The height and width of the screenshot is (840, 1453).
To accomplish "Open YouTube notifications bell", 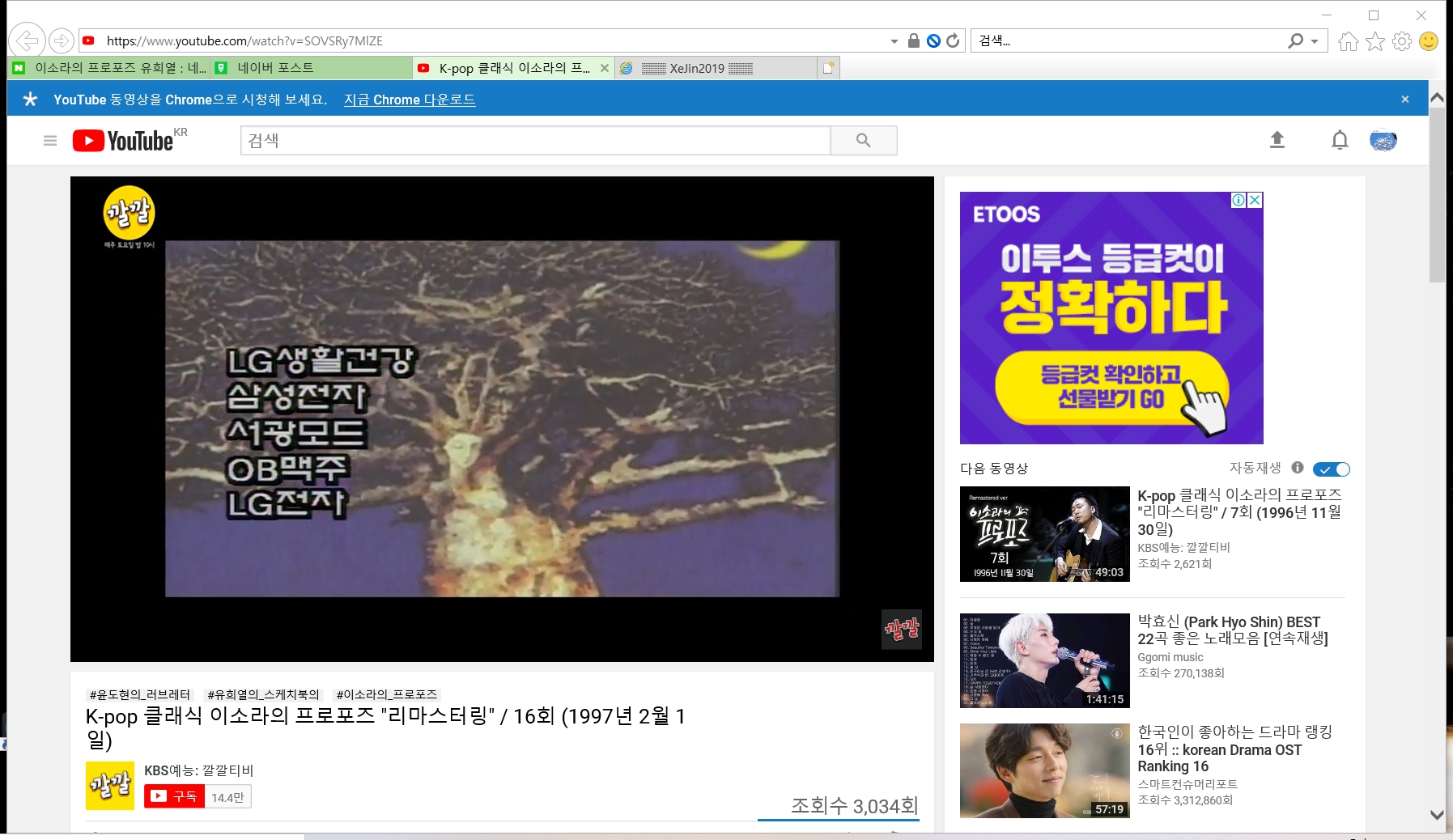I will pyautogui.click(x=1340, y=140).
